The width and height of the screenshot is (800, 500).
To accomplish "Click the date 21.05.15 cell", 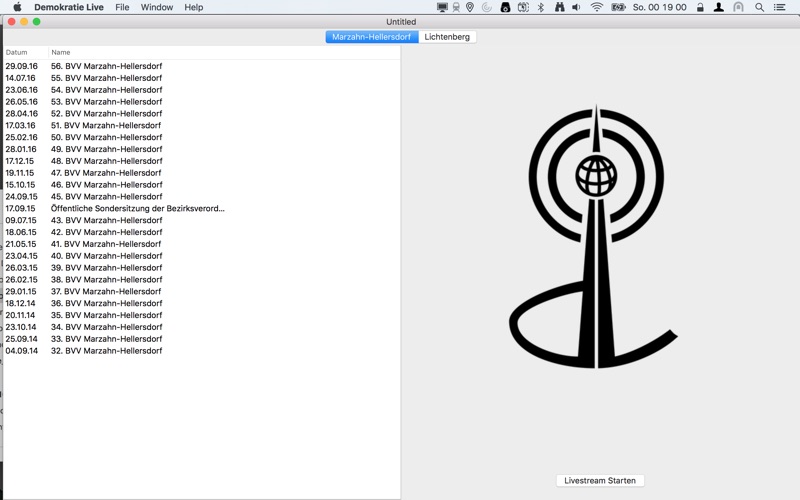I will click(21, 244).
